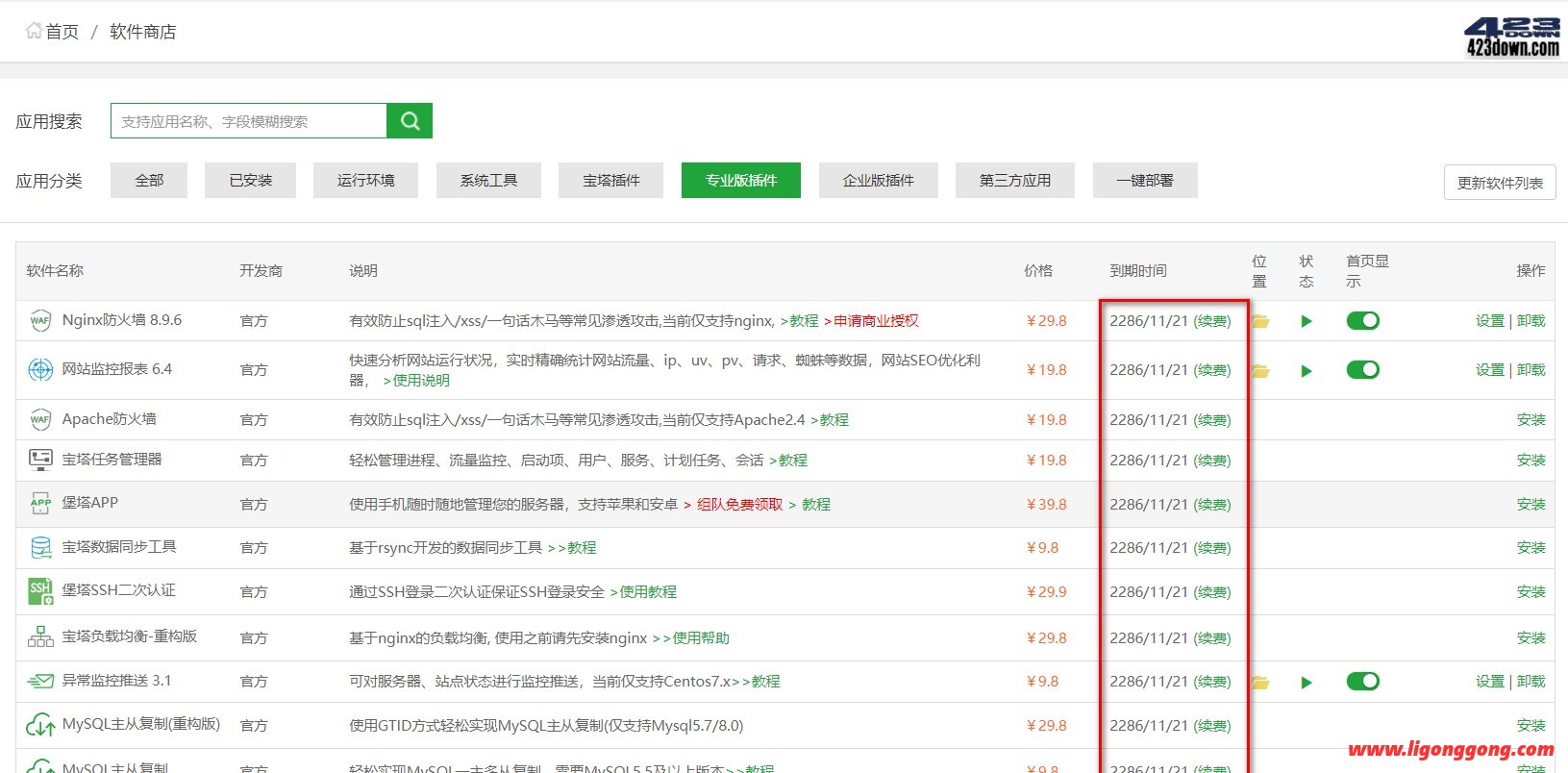Open 组队免费领取 link for 堡塔APP
Image resolution: width=1568 pixels, height=773 pixels.
tap(739, 505)
